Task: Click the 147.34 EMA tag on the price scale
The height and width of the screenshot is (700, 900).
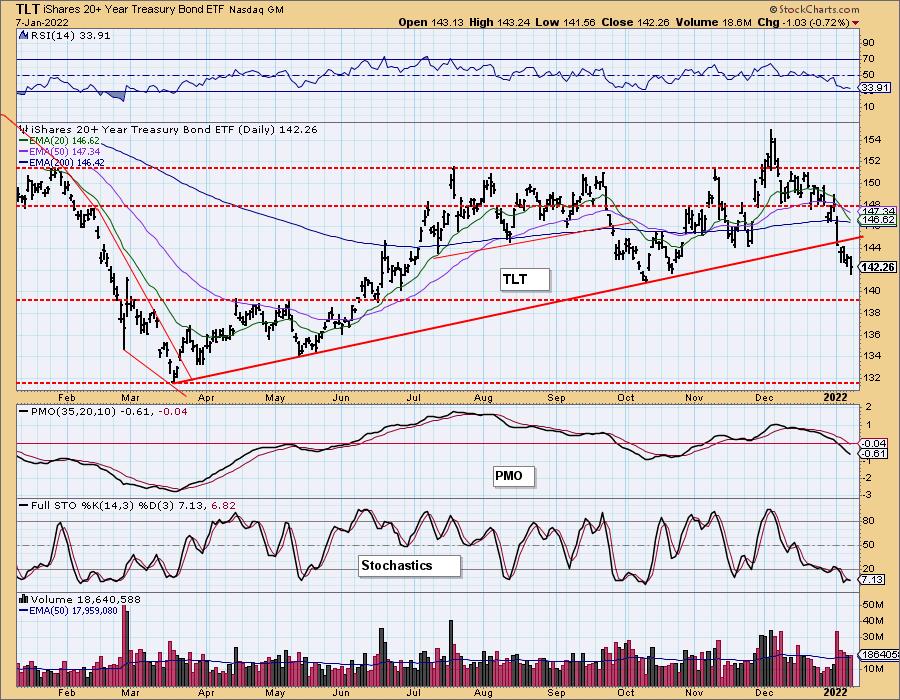Action: tap(879, 212)
